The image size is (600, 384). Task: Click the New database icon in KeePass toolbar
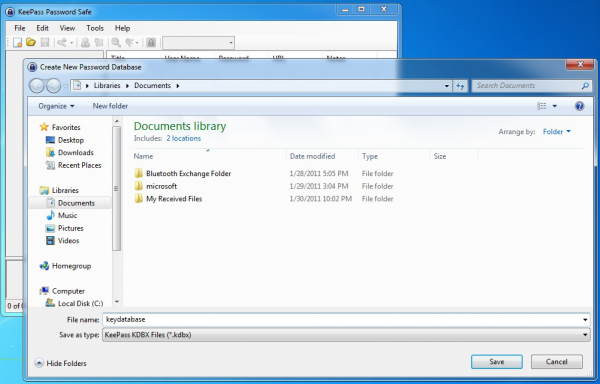tap(17, 42)
